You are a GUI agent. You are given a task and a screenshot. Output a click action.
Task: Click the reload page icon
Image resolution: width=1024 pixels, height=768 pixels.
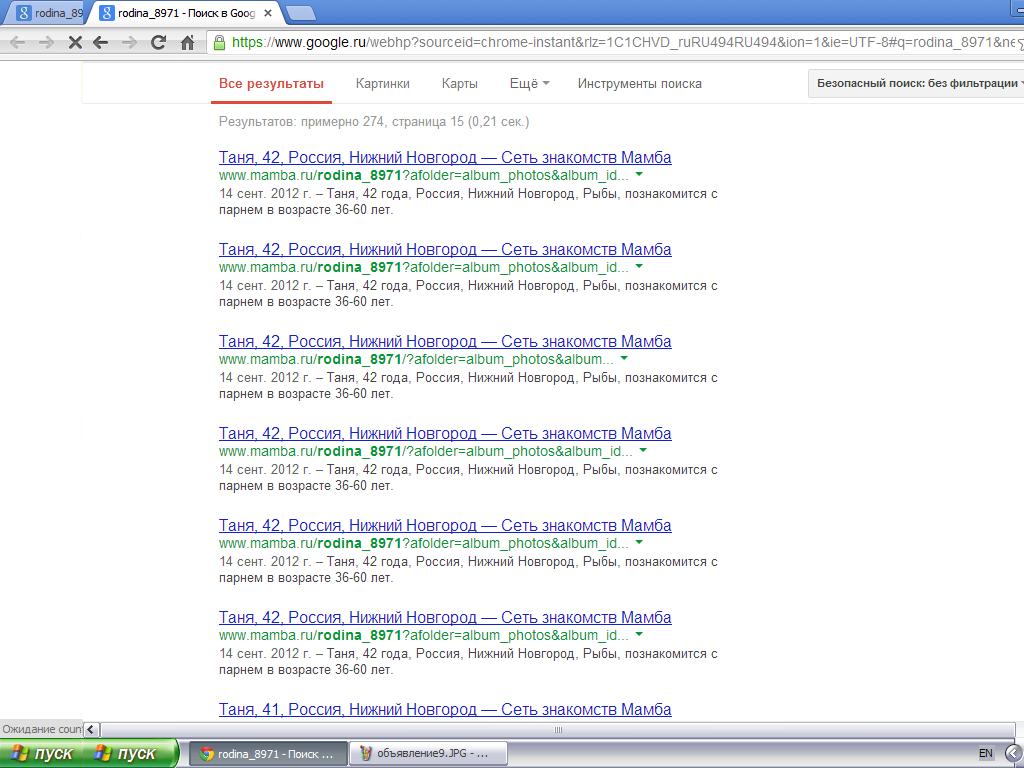[x=158, y=43]
